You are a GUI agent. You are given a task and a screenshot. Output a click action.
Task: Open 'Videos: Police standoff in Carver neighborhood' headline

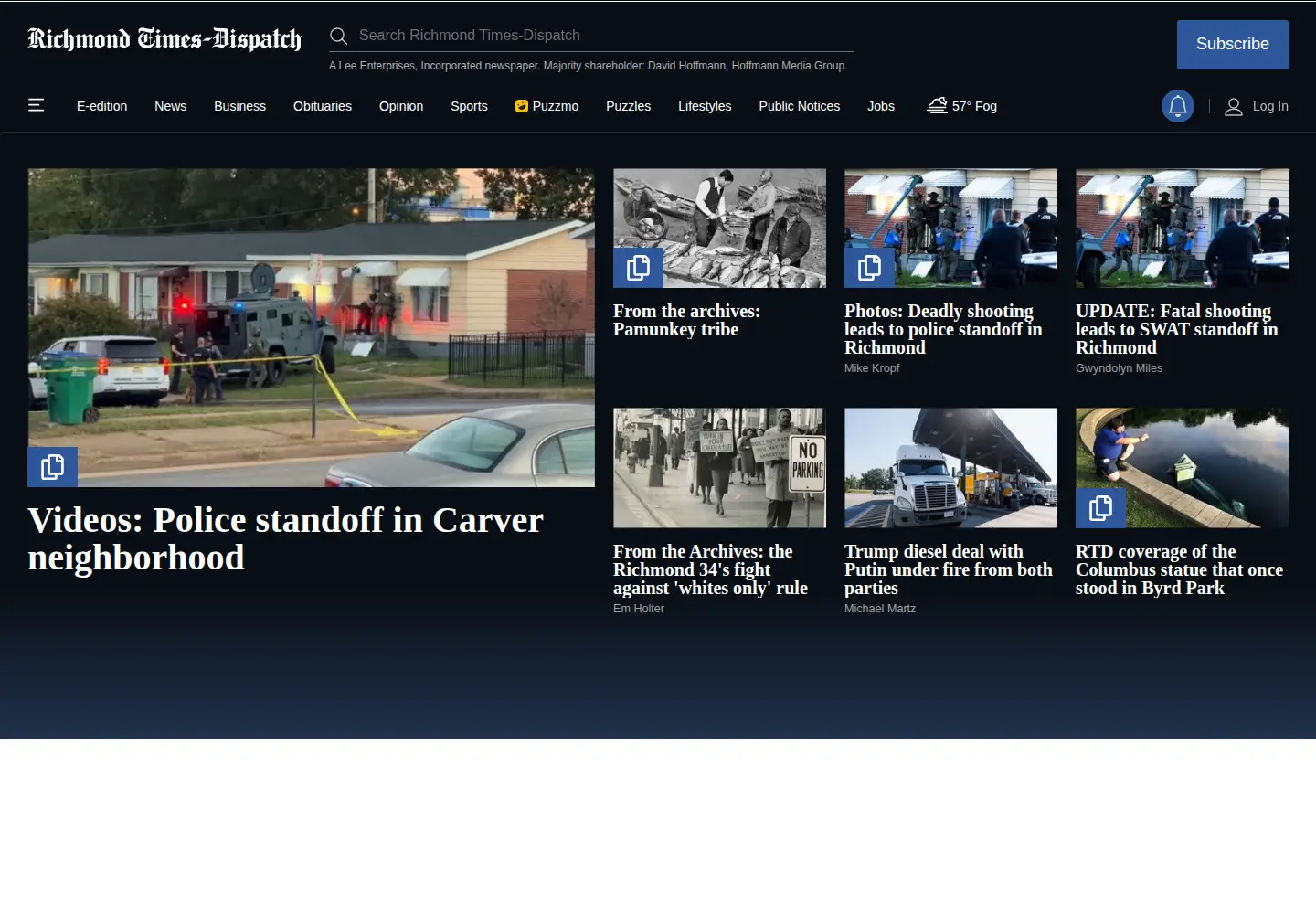[286, 538]
